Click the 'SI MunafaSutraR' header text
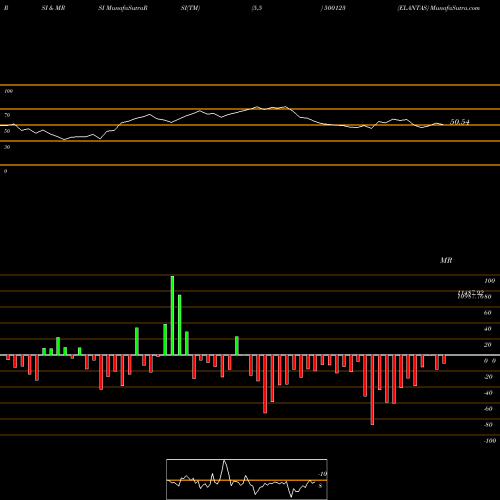500x500 pixels. point(123,8)
